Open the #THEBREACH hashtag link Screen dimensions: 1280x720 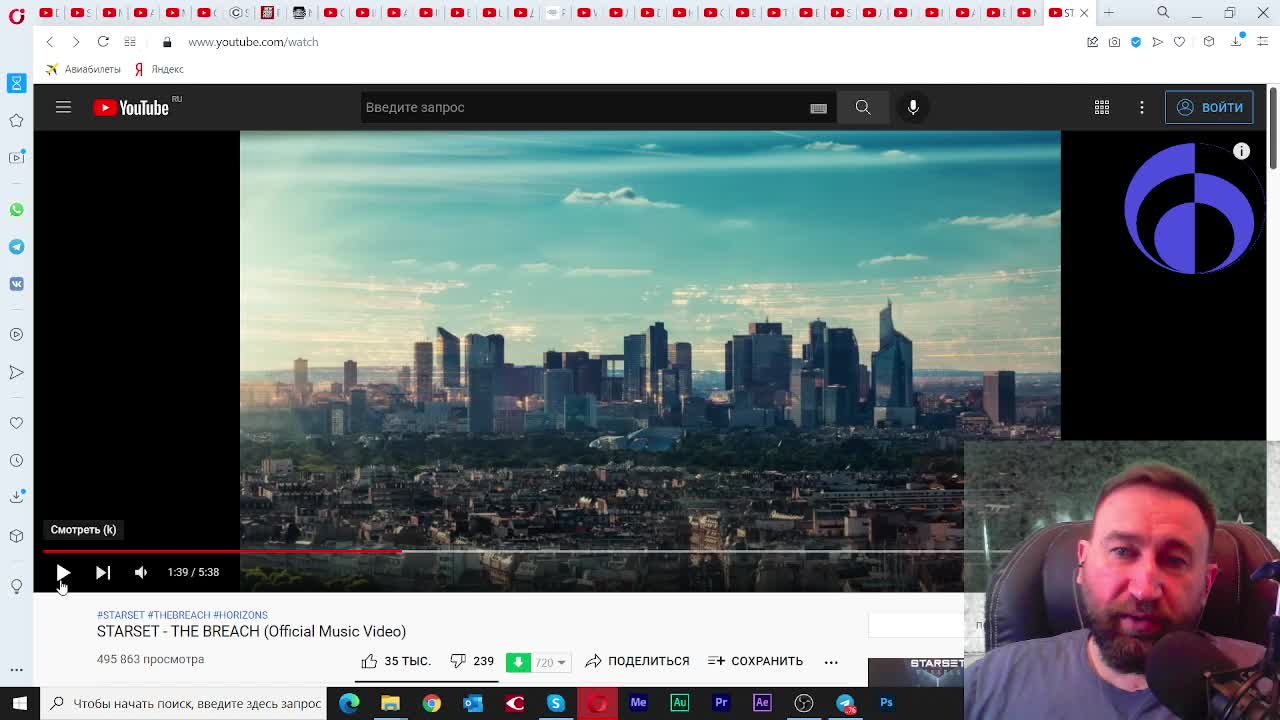[179, 615]
